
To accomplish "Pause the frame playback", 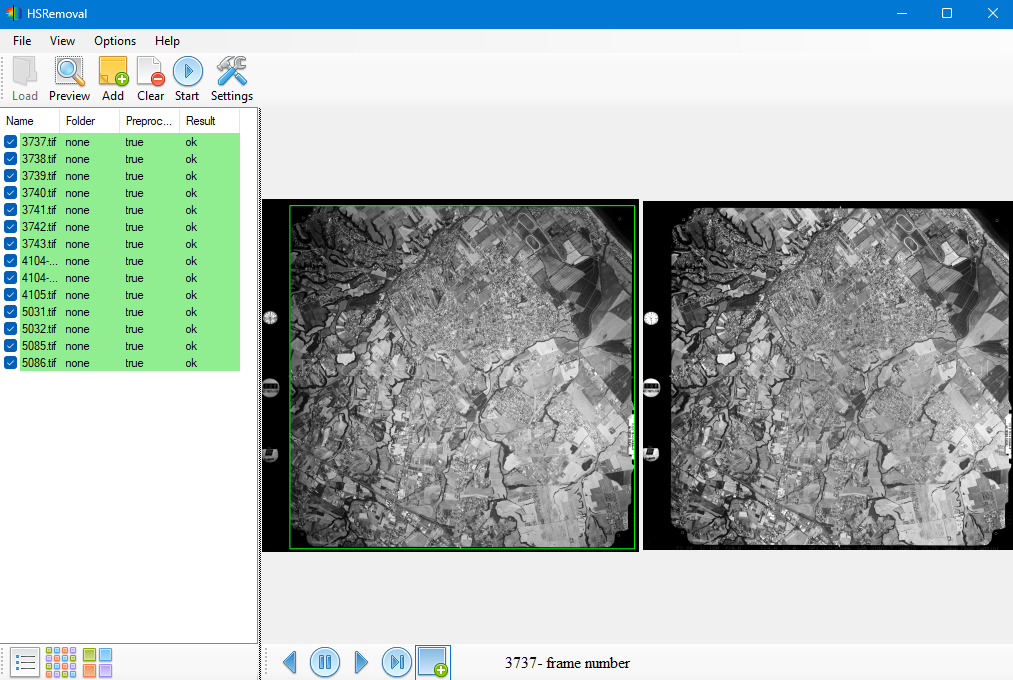I will point(325,662).
